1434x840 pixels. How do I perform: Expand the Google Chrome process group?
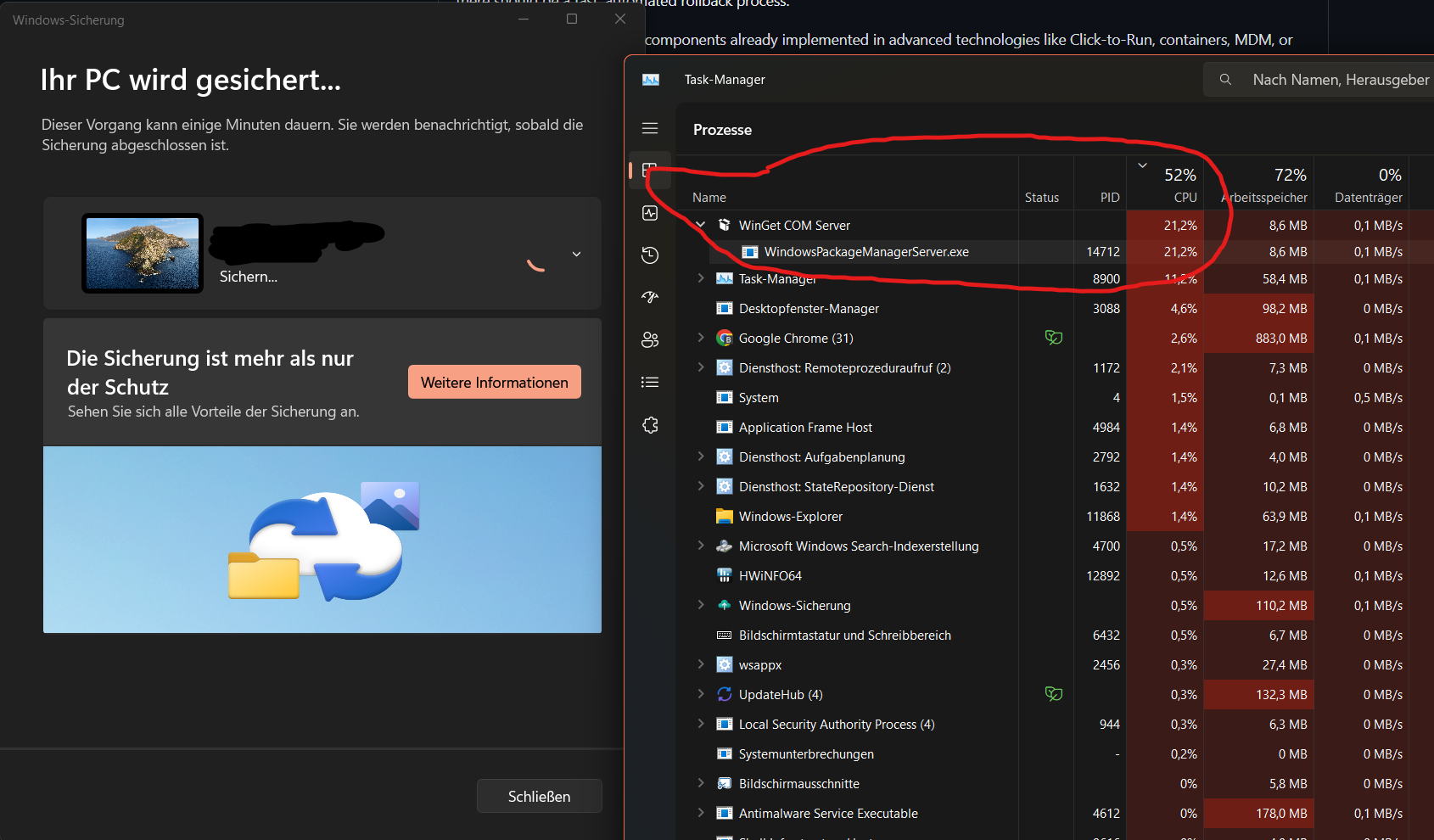click(700, 338)
